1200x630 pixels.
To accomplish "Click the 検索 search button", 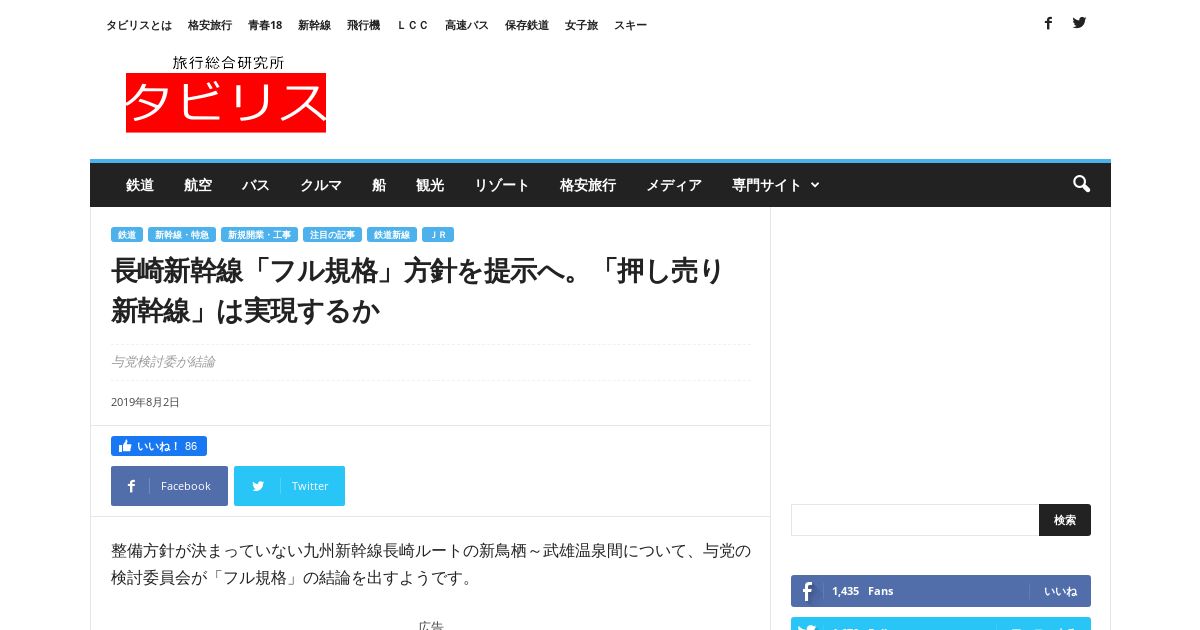I will (x=1065, y=520).
